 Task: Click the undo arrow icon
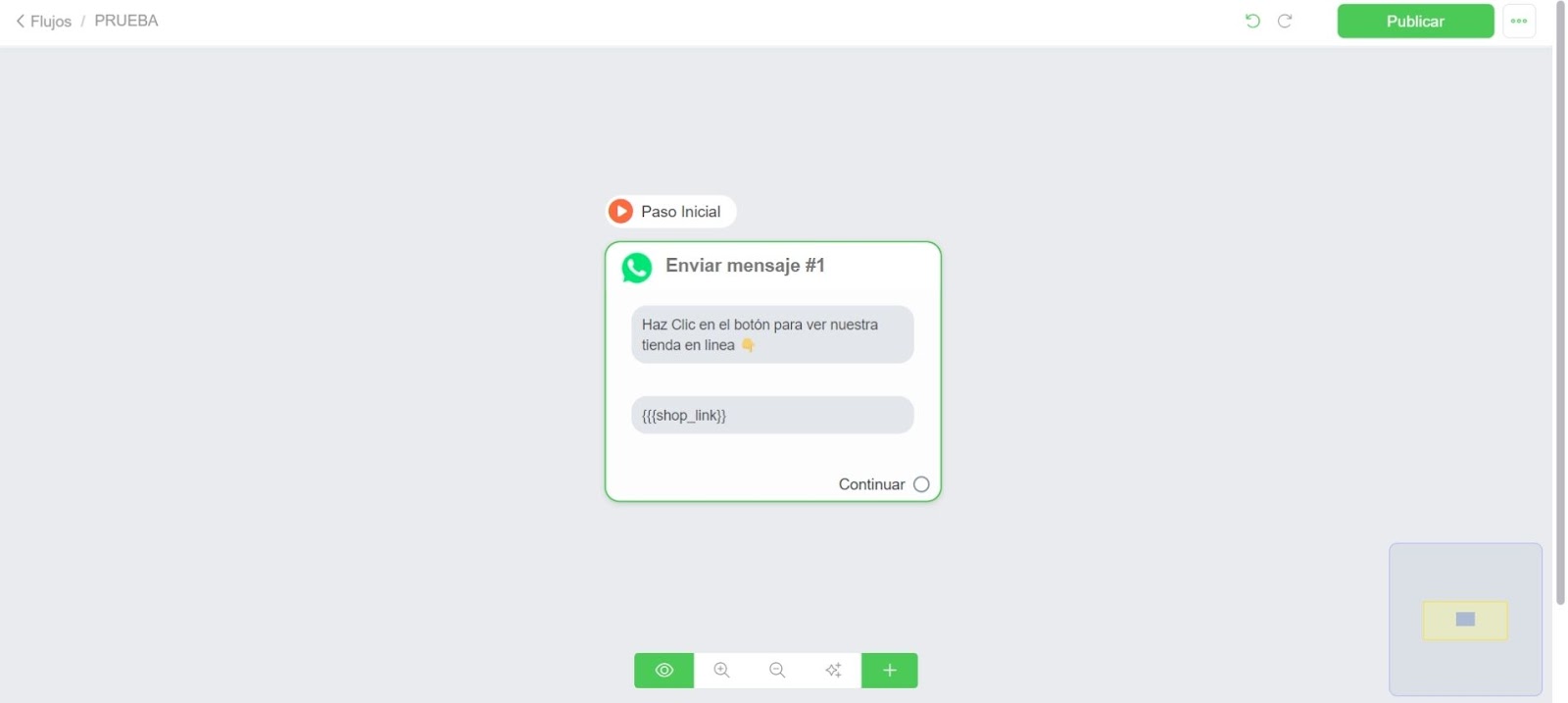pos(1252,21)
